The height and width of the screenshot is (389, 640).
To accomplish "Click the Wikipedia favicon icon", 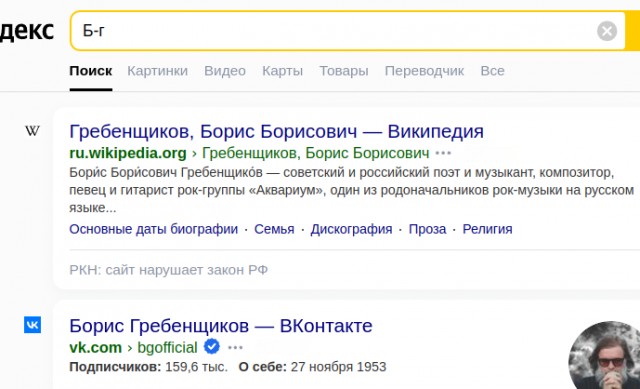I will click(32, 131).
